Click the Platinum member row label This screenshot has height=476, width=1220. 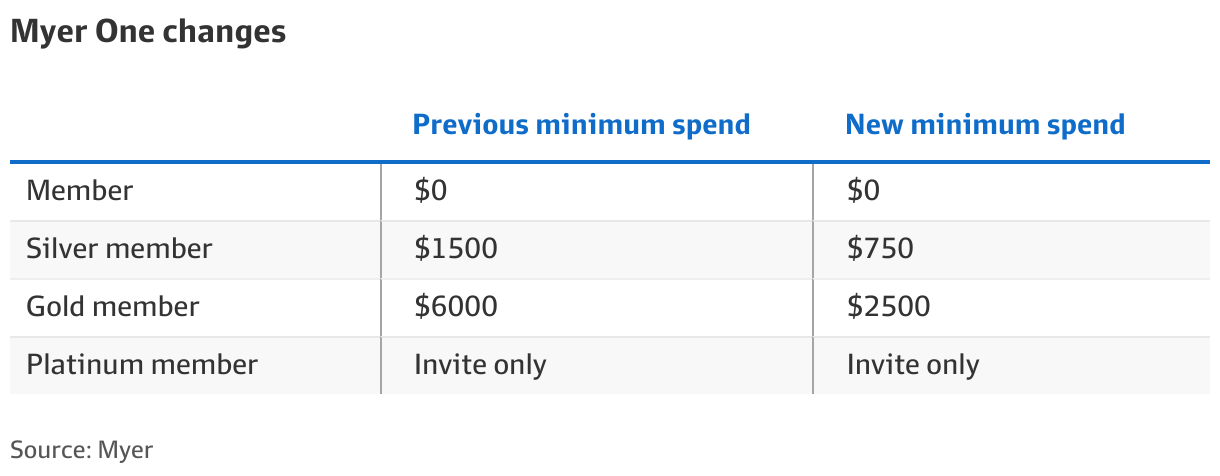coord(142,364)
